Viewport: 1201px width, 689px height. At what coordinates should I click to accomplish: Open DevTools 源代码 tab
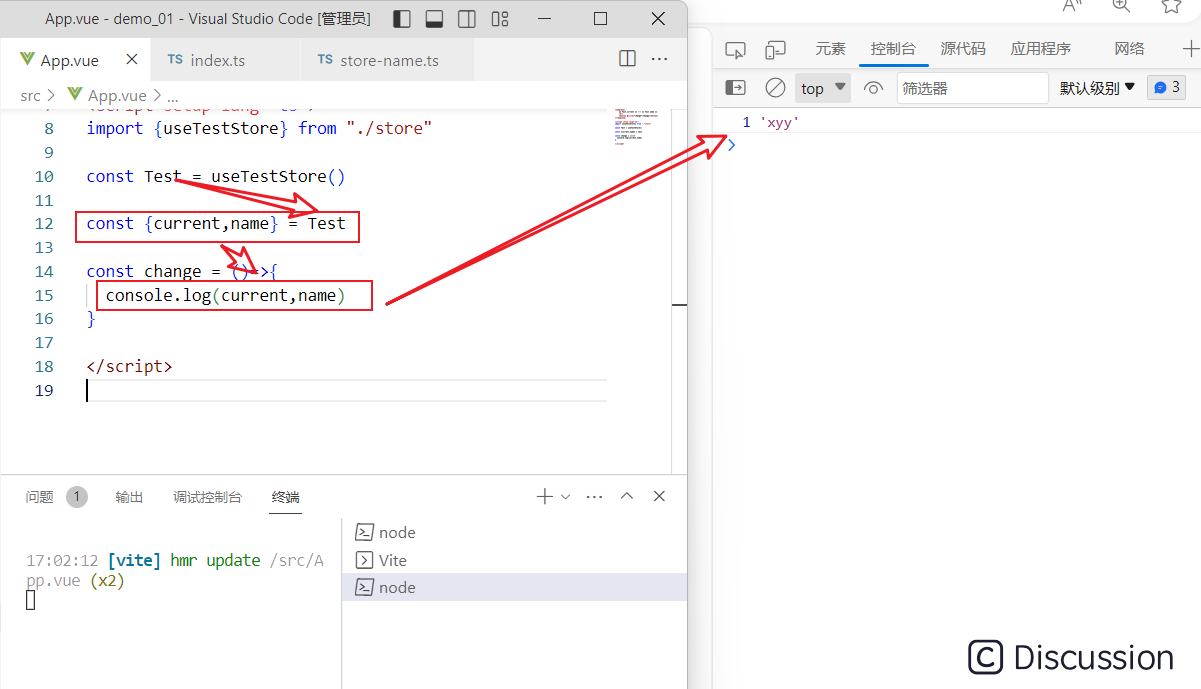[x=963, y=48]
